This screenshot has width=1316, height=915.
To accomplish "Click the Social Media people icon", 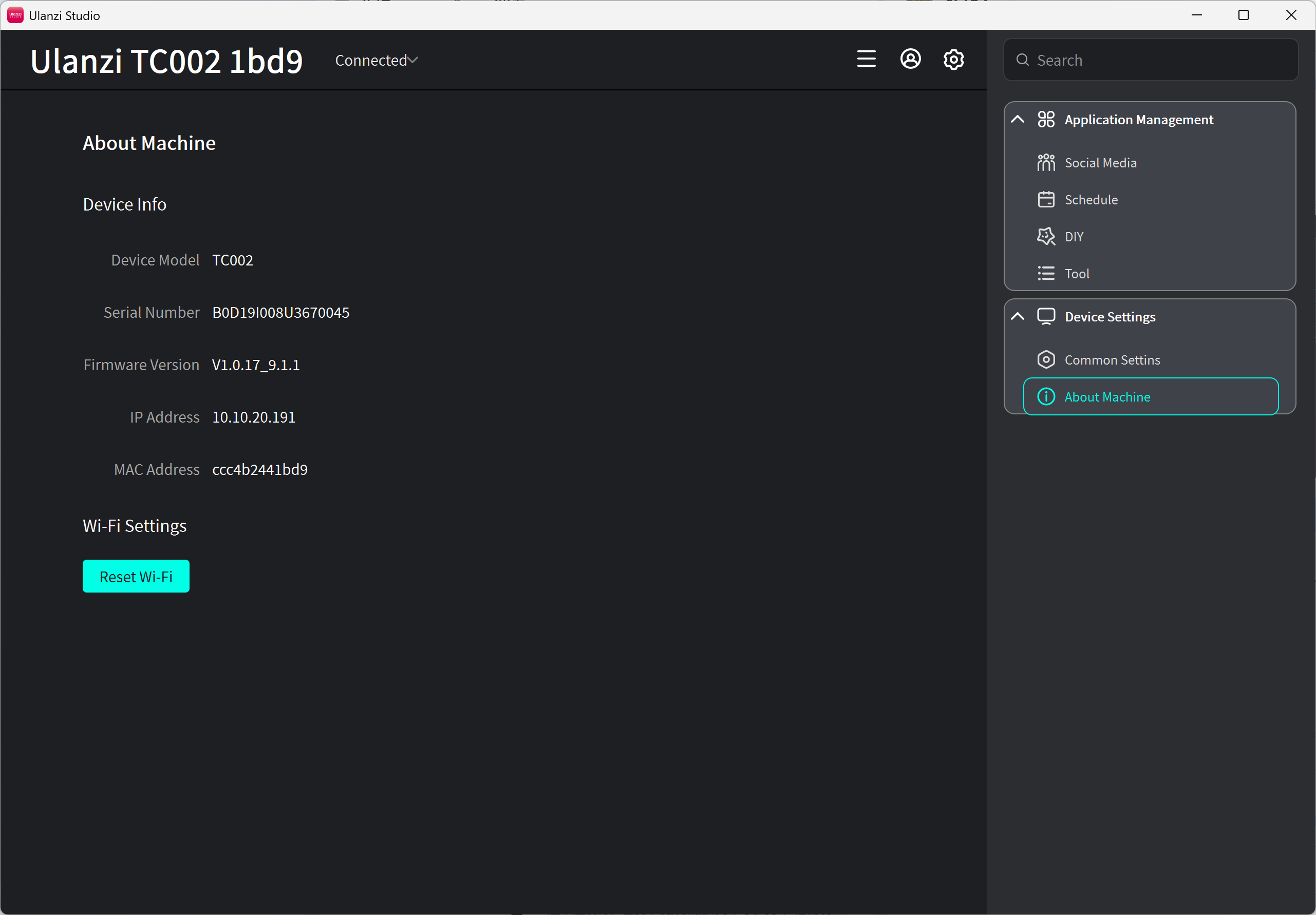I will (x=1045, y=163).
